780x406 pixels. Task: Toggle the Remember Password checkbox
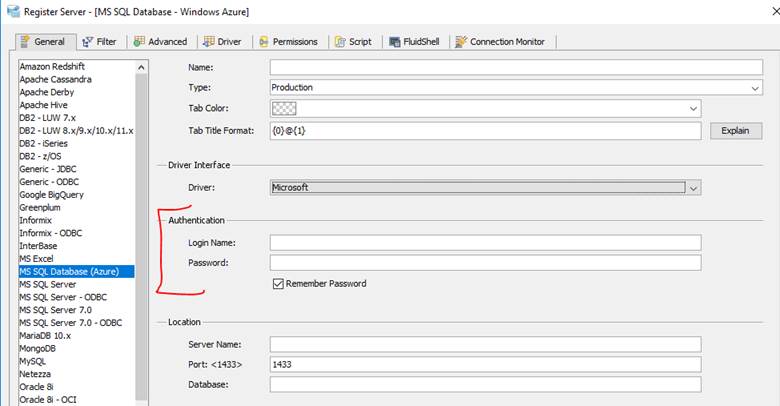278,284
